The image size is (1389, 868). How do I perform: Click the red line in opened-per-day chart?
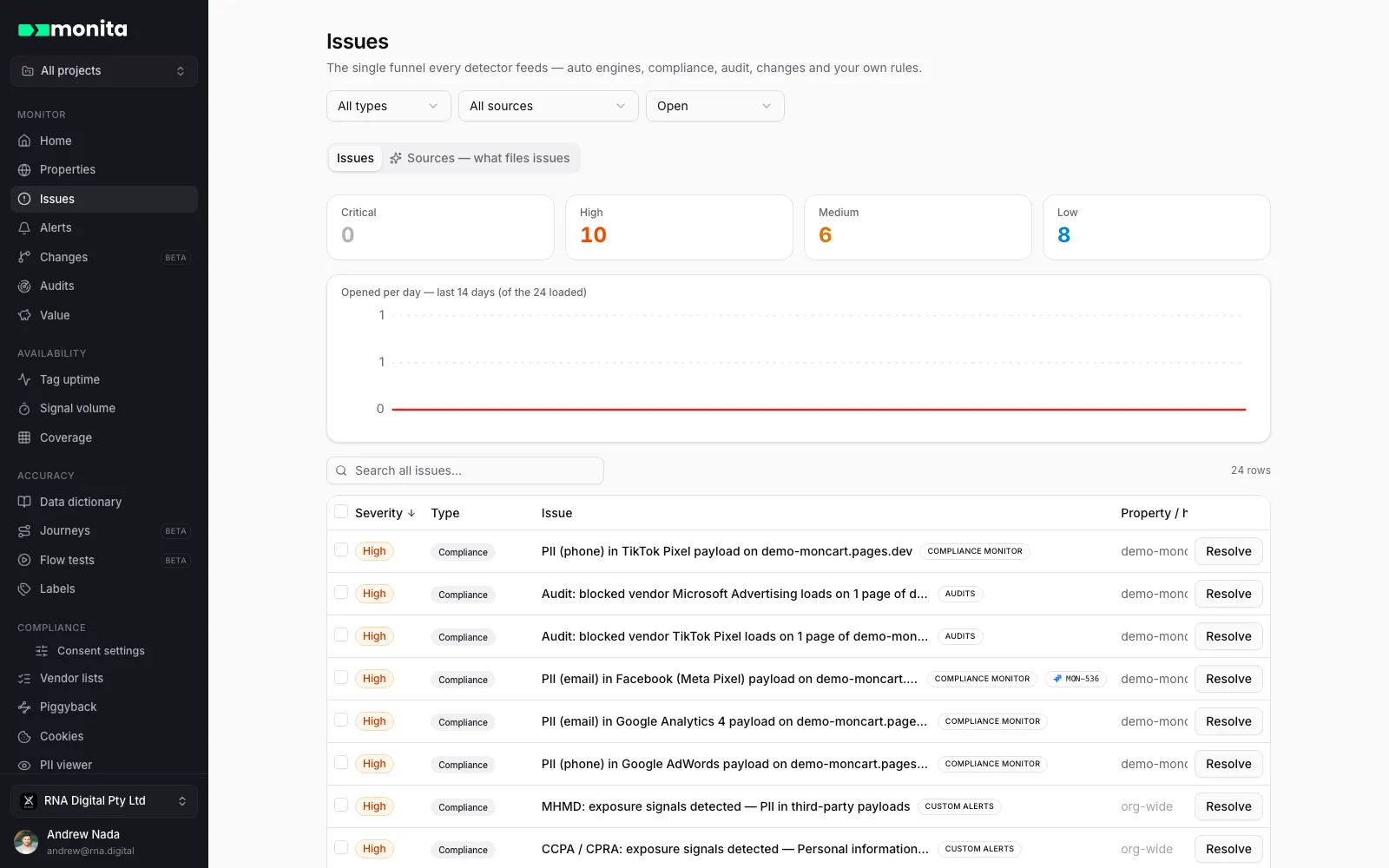pos(819,409)
